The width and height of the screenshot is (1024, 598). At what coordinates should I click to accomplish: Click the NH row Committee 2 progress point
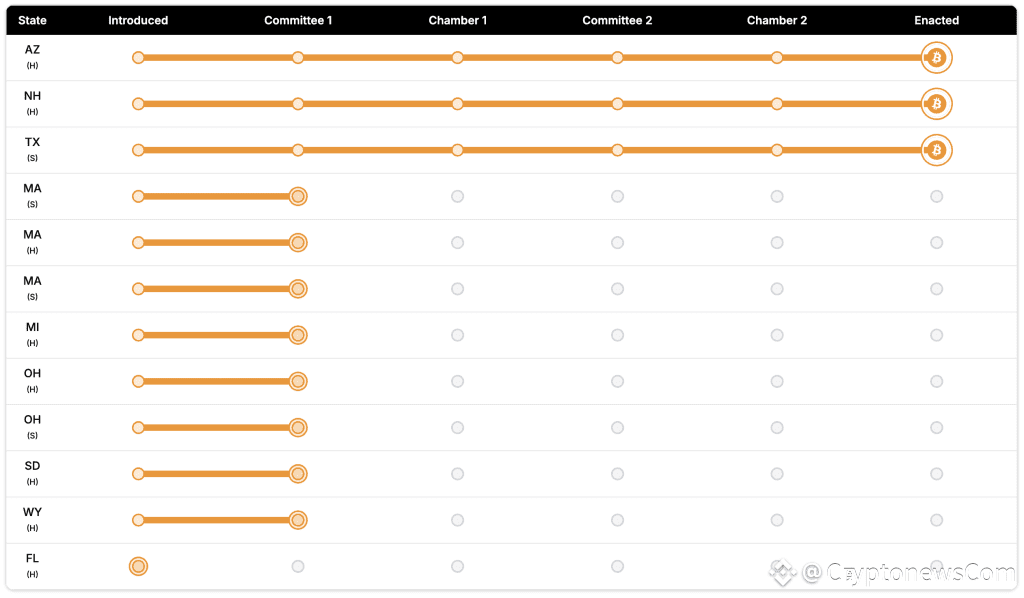pyautogui.click(x=617, y=104)
